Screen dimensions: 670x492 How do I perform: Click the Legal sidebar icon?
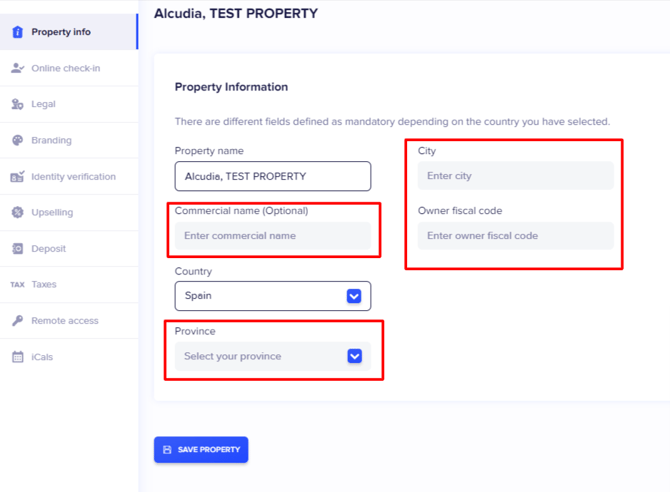(17, 104)
